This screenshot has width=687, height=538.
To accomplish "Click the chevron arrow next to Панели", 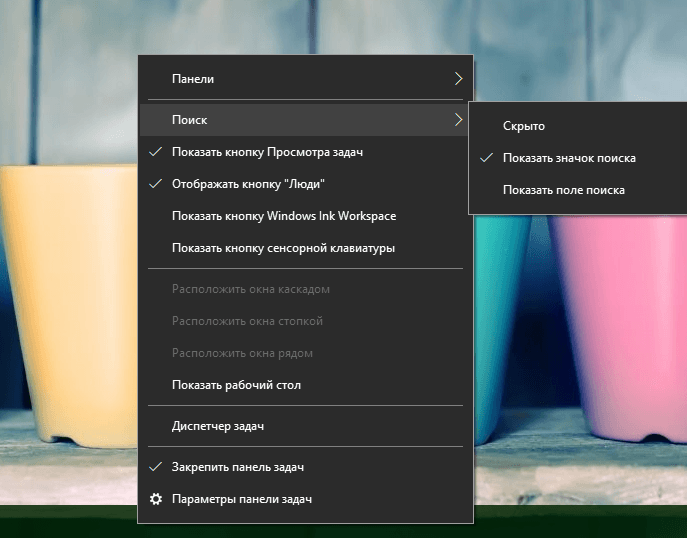I will (x=458, y=79).
